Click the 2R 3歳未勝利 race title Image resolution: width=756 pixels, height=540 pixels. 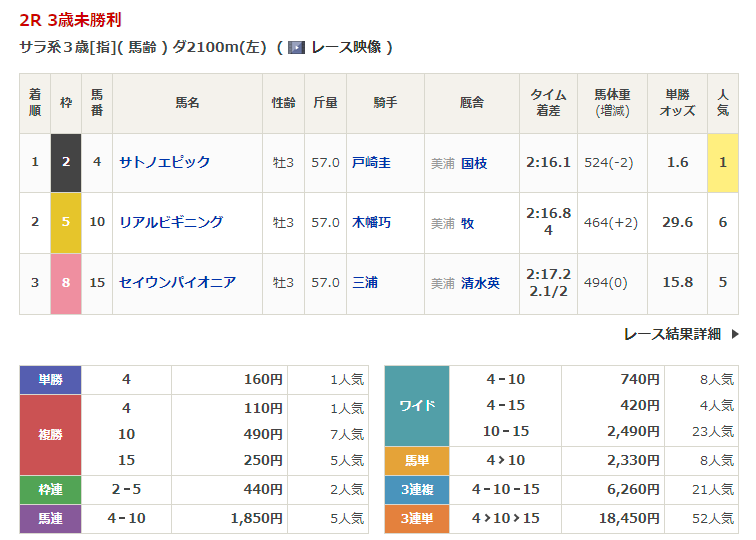(71, 20)
